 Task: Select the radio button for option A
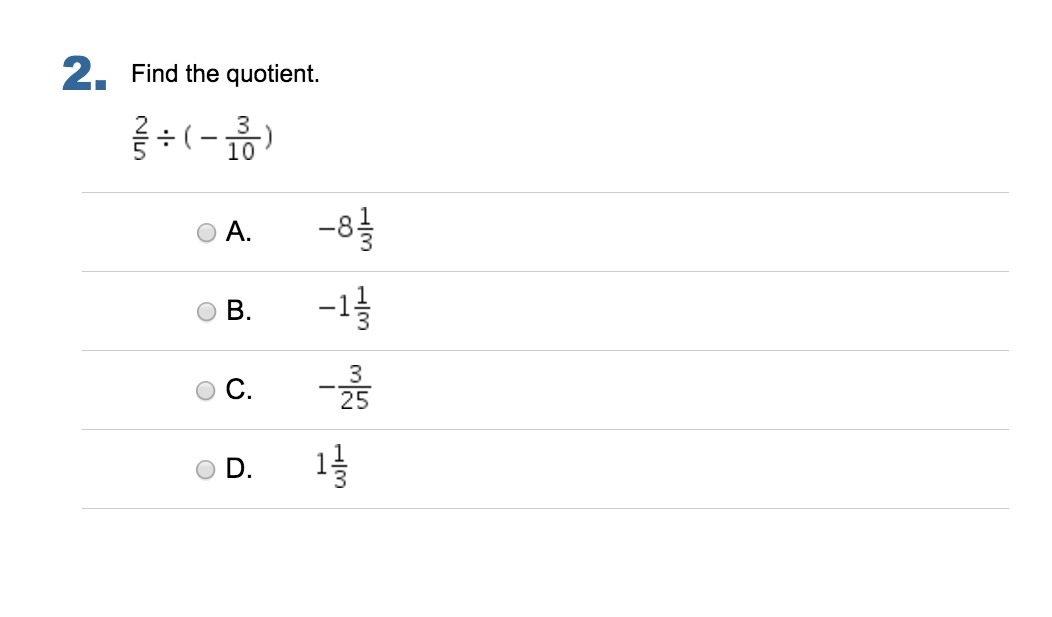tap(207, 233)
